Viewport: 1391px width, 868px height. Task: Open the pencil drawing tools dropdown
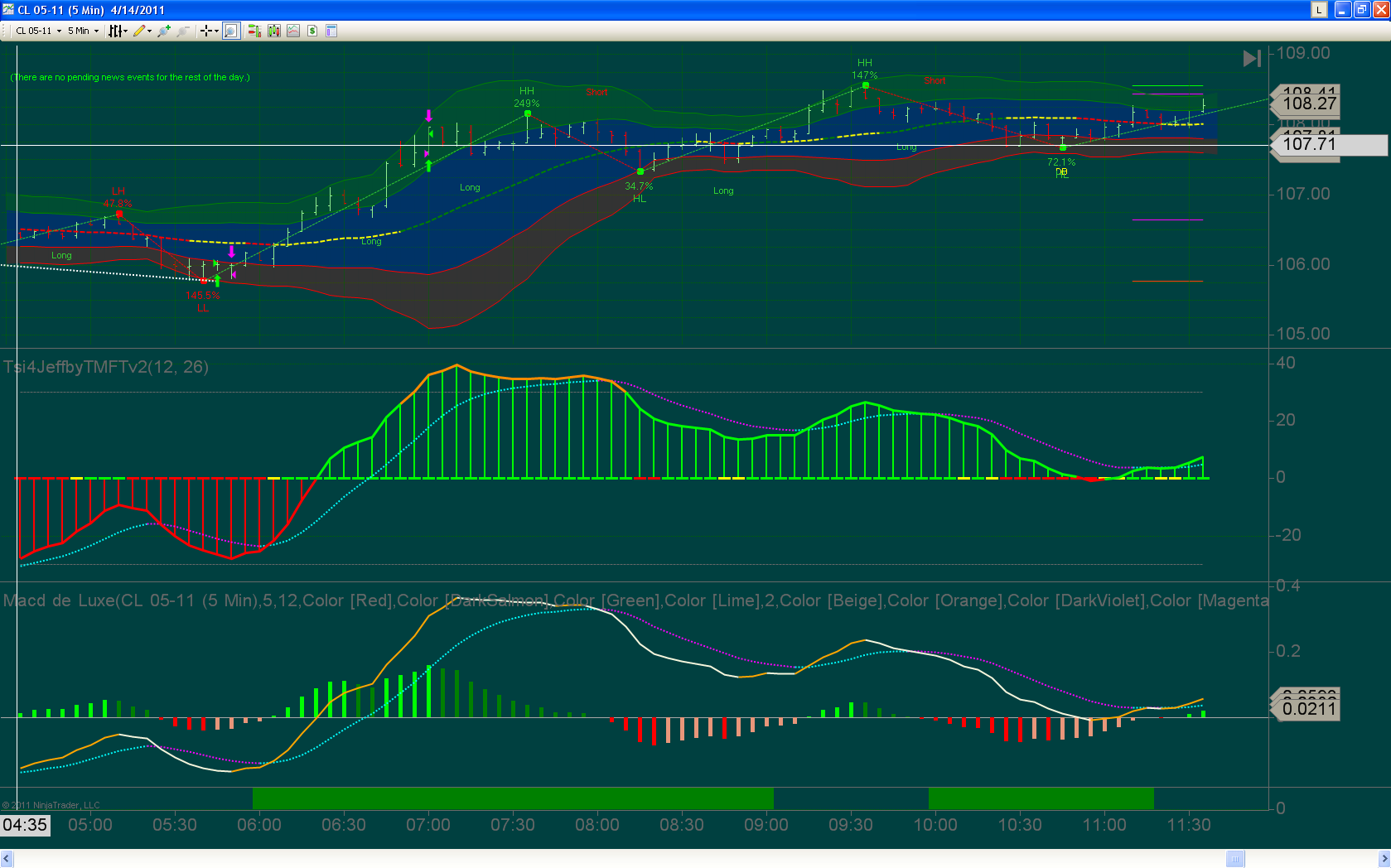pos(142,31)
